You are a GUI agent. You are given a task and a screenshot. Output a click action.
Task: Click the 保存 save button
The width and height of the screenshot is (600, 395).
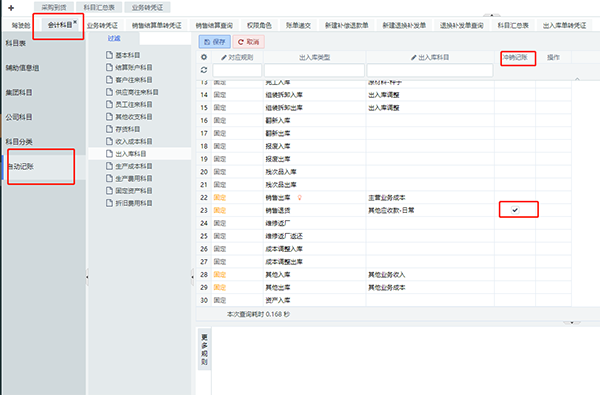[x=215, y=42]
